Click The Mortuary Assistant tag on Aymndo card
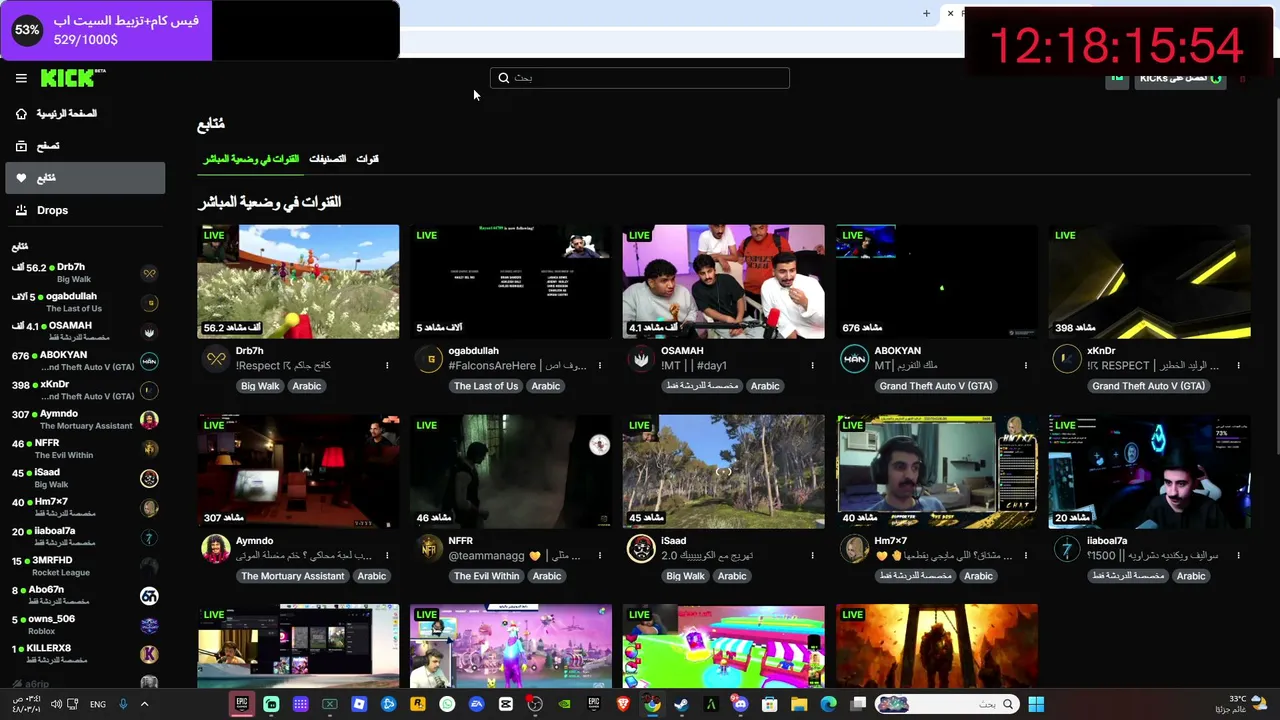Viewport: 1280px width, 720px height. click(293, 576)
